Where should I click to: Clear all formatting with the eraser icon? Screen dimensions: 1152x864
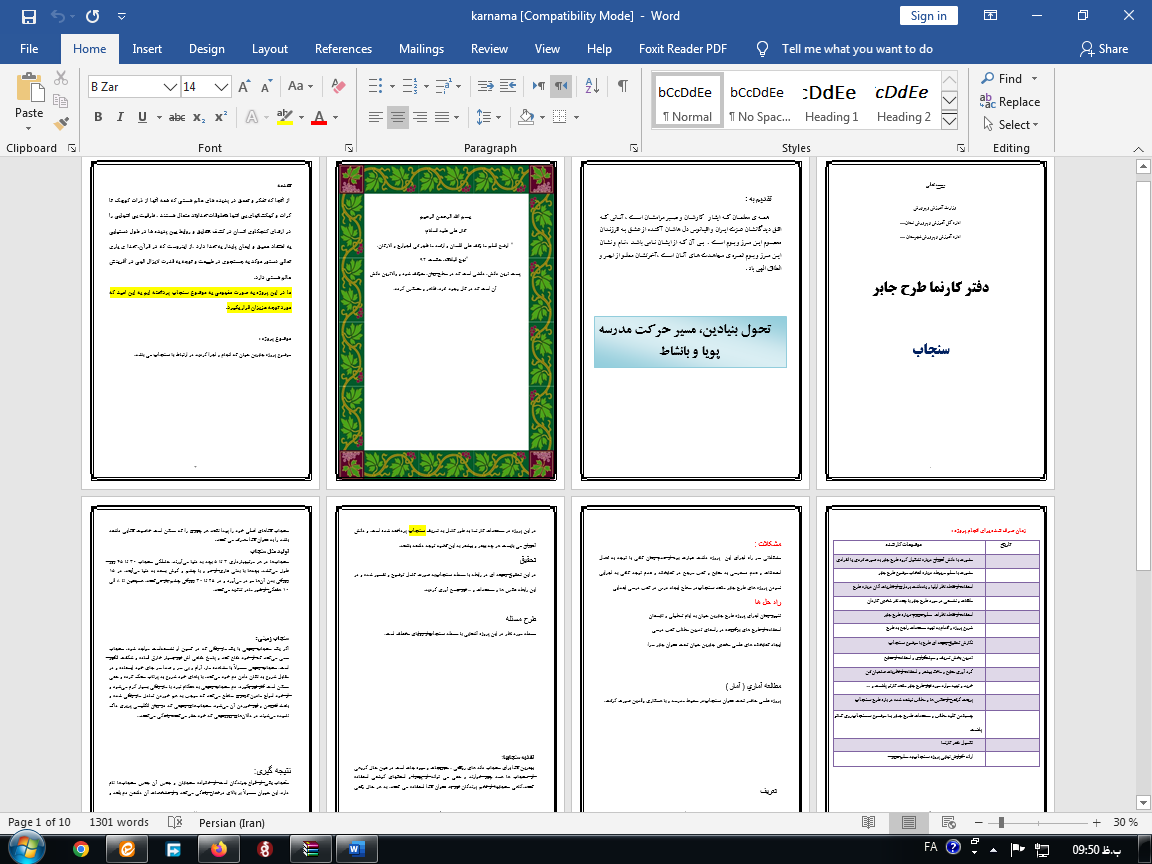tap(338, 87)
